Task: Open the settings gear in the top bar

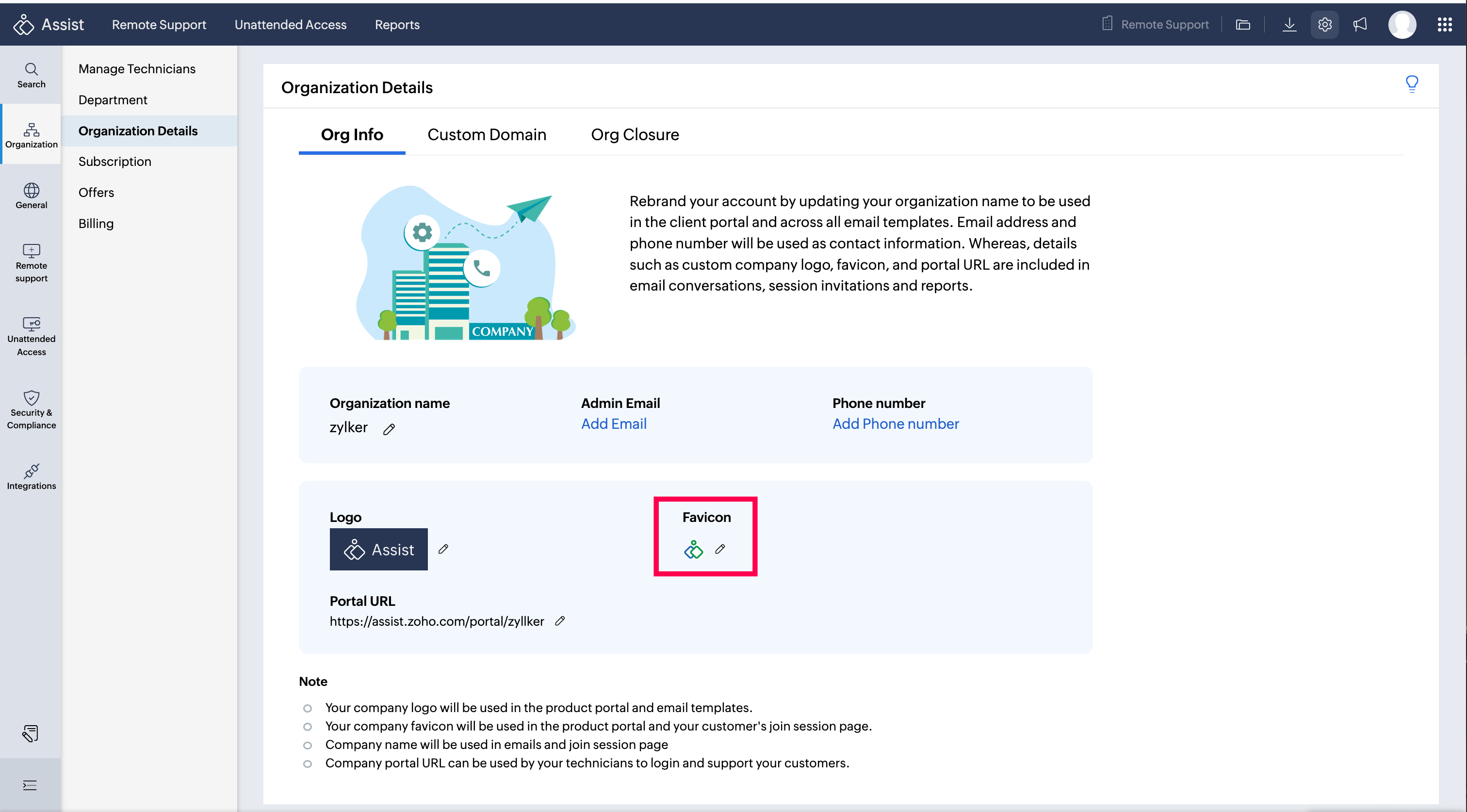Action: [x=1325, y=24]
